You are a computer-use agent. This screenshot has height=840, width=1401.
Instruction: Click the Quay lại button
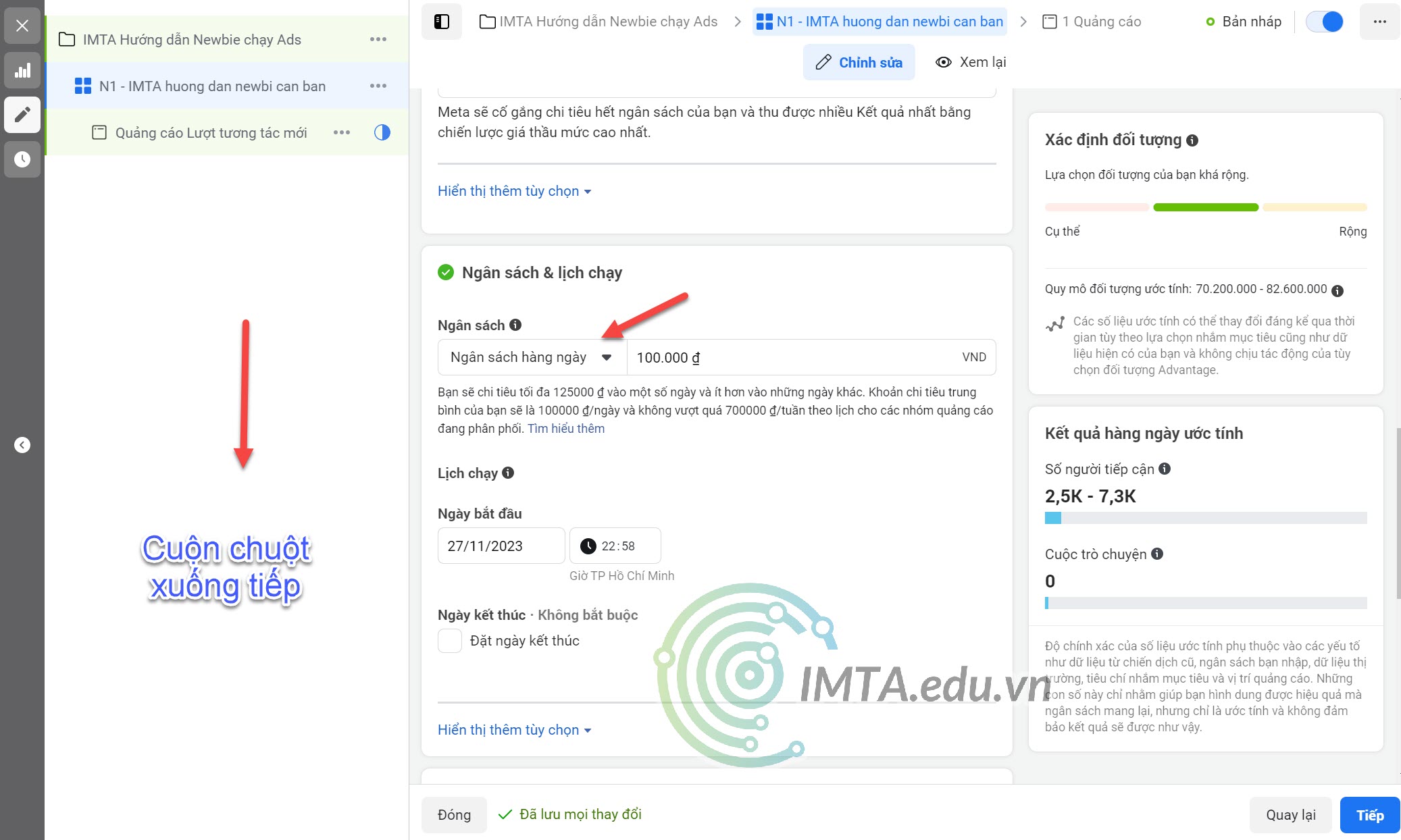(x=1291, y=815)
